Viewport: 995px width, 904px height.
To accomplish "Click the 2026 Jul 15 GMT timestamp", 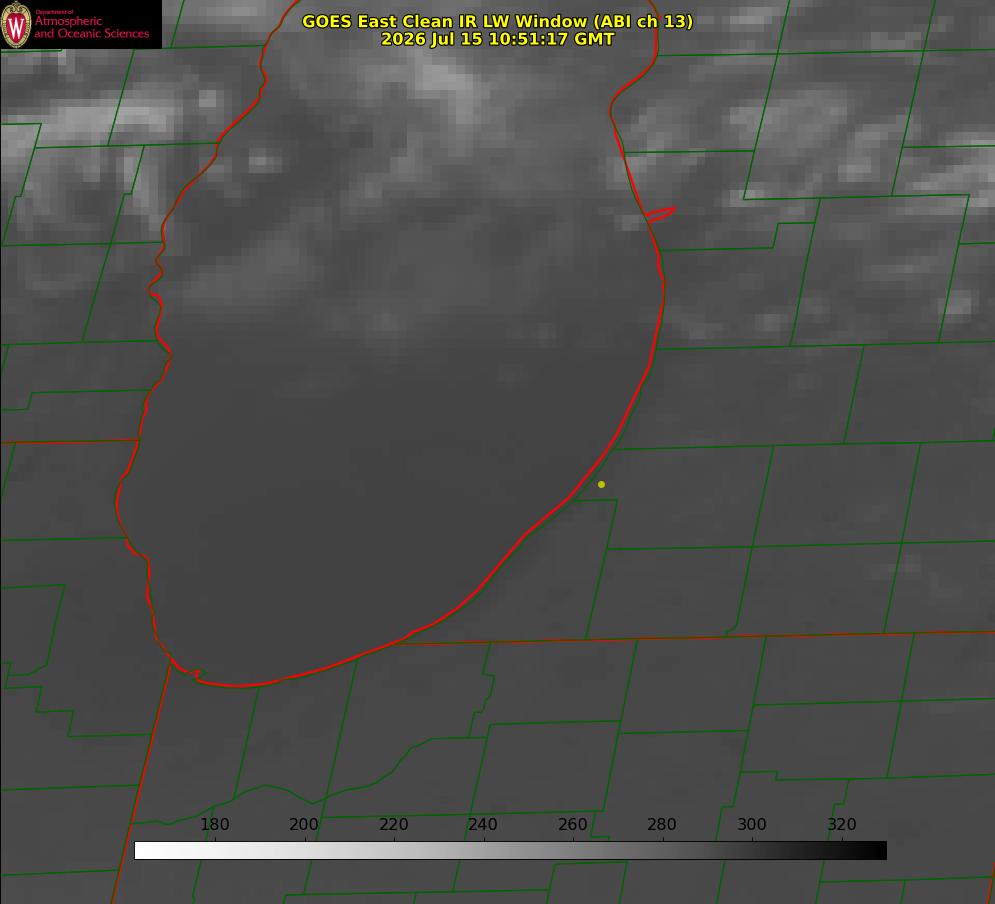I will [x=498, y=39].
